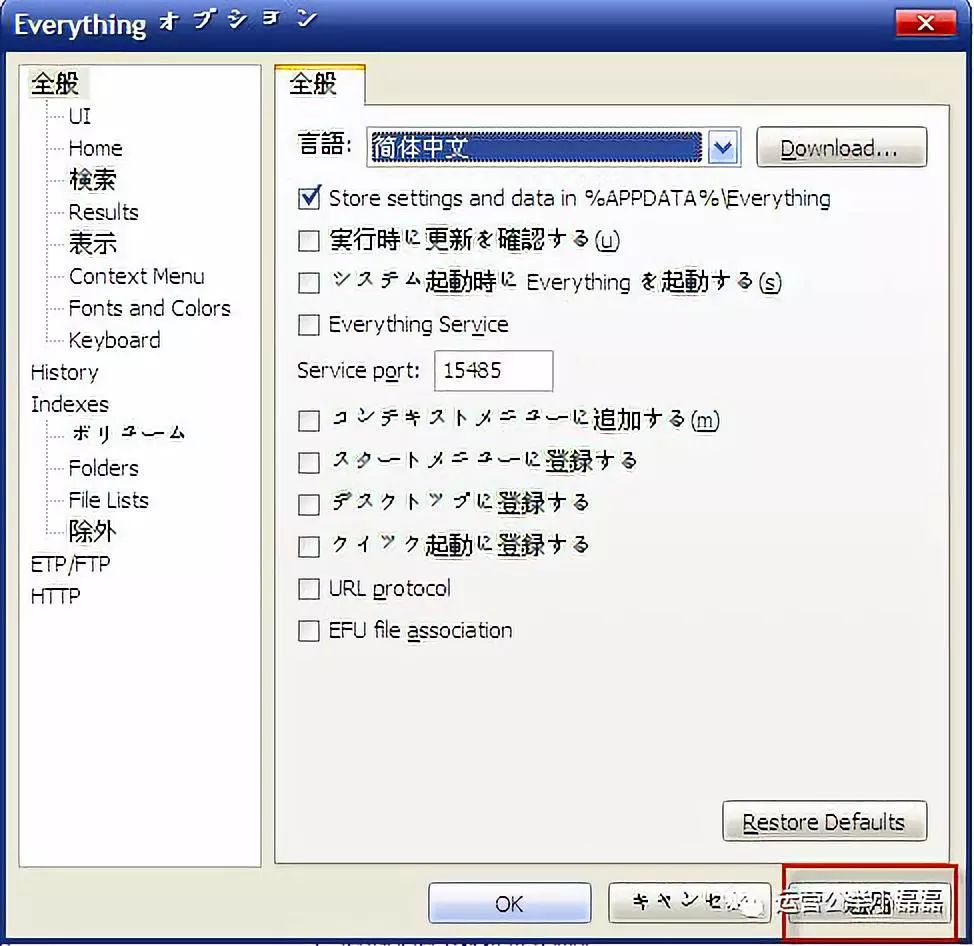Toggle Store settings in %APPDATA%\Everything checkbox
Image resolution: width=974 pixels, height=946 pixels.
309,198
